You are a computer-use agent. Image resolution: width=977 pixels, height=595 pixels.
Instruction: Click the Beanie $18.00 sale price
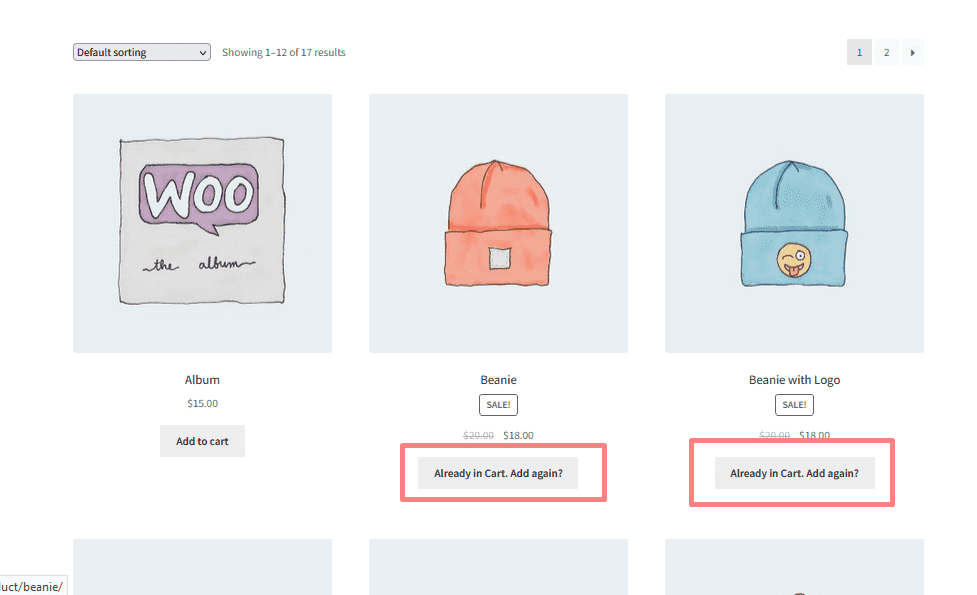[x=518, y=435]
